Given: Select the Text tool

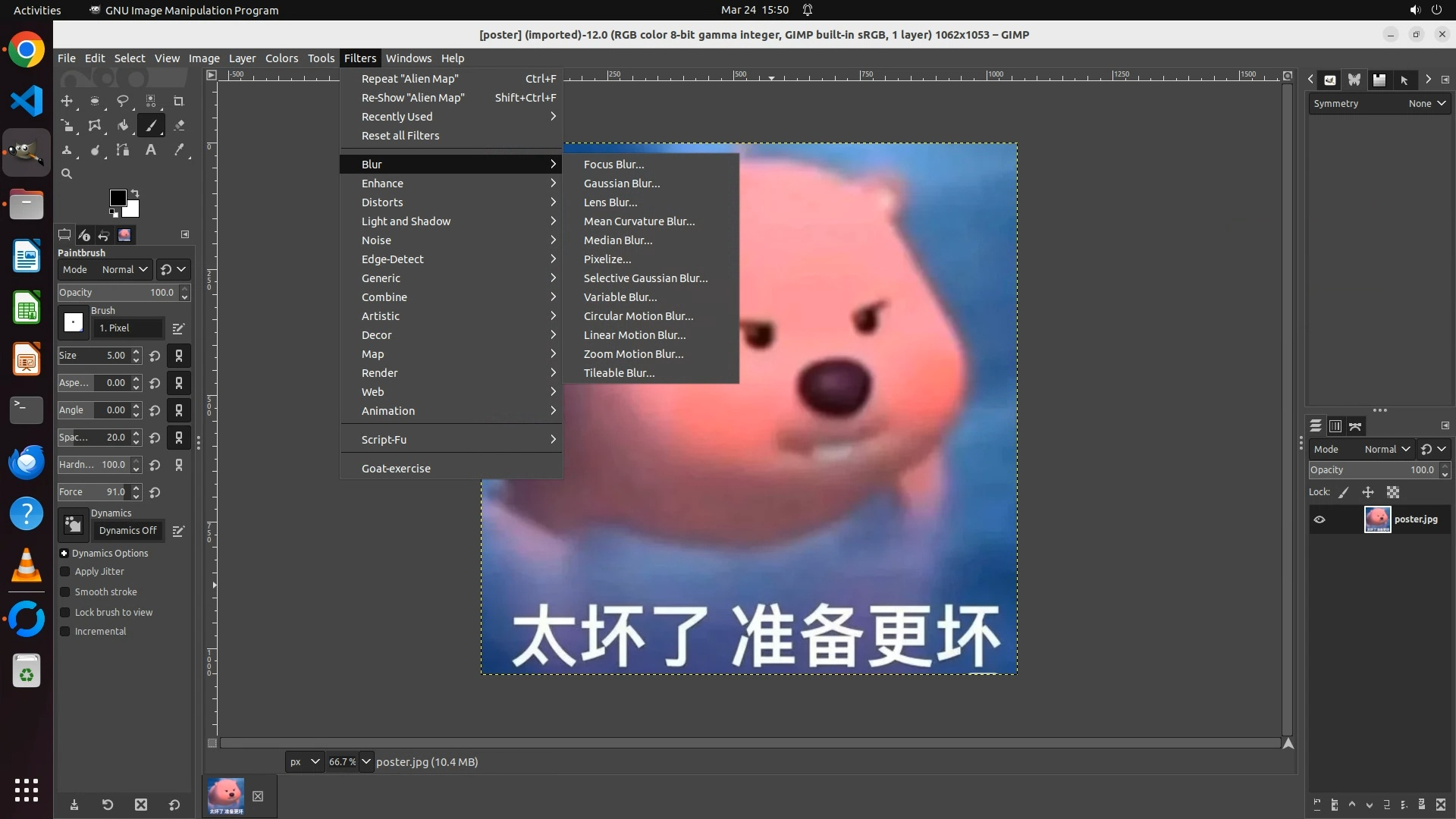Looking at the screenshot, I should coord(151,150).
